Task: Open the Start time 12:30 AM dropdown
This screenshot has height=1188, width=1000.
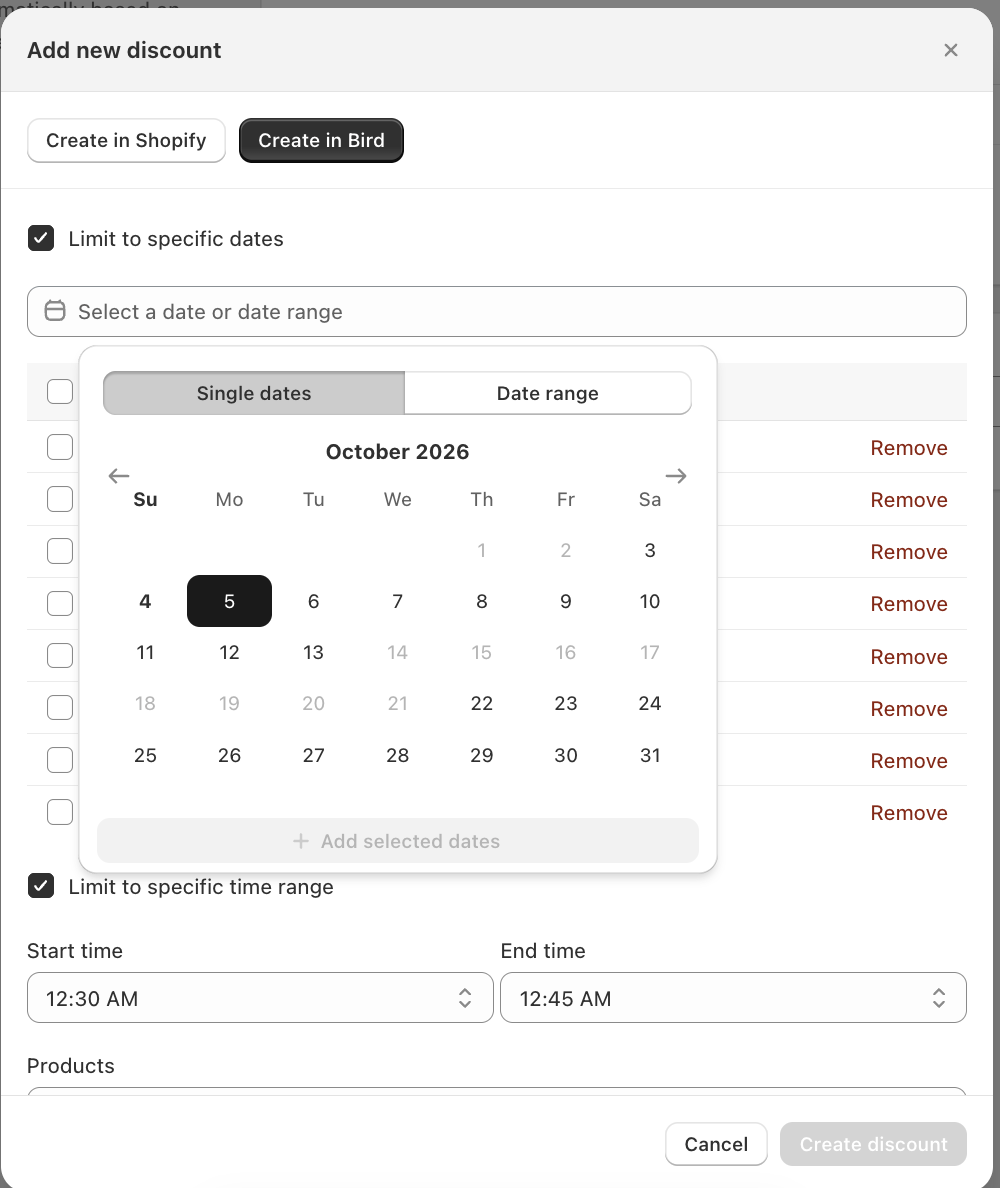Action: (260, 998)
